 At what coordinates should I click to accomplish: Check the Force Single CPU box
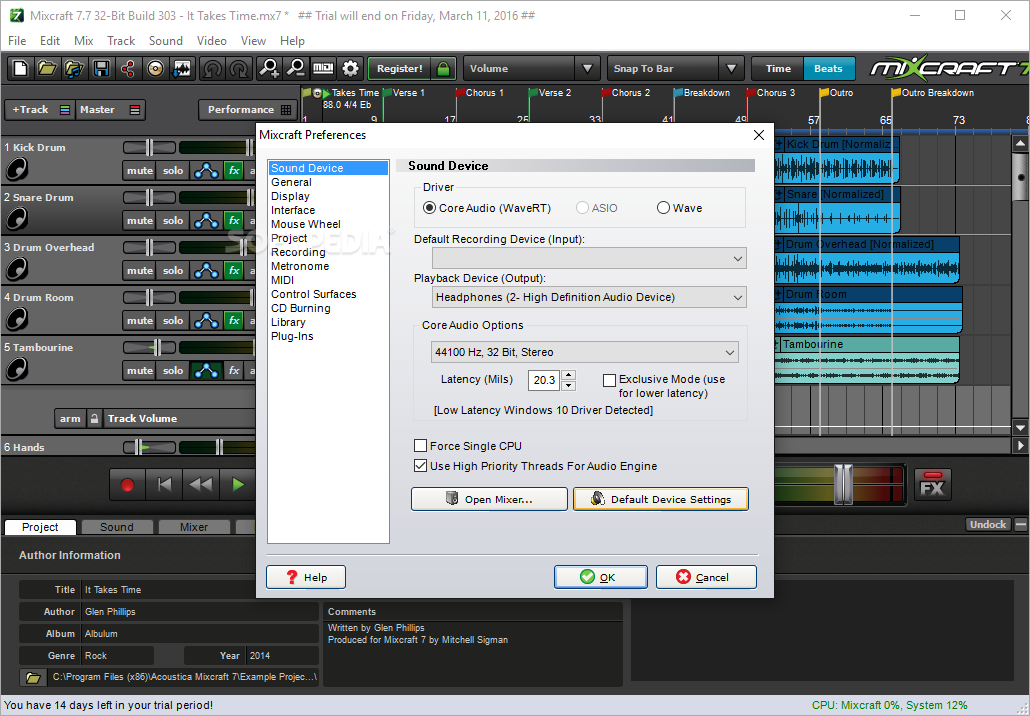pyautogui.click(x=420, y=446)
